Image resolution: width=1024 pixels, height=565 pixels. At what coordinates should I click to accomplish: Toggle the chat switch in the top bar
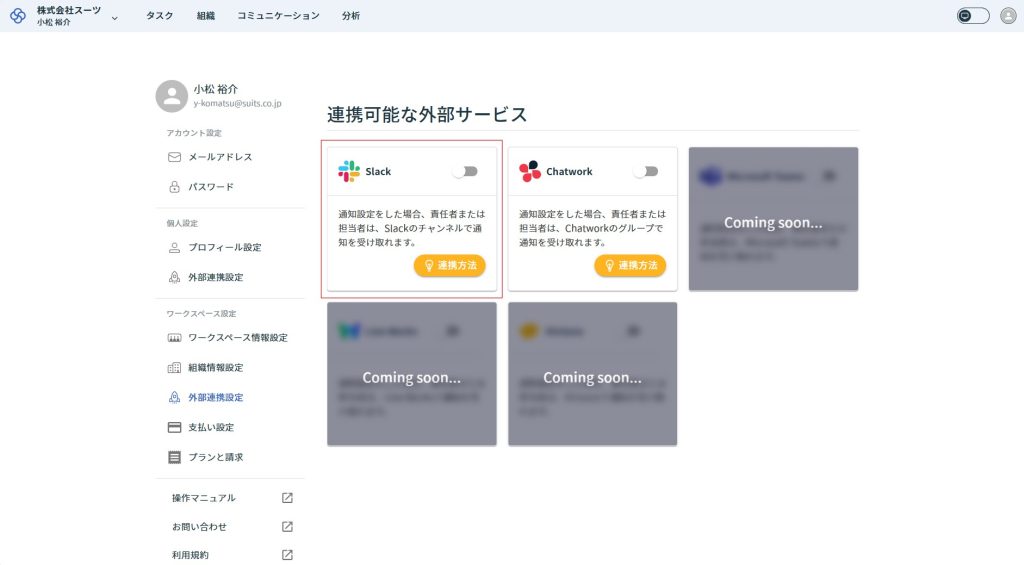pyautogui.click(x=972, y=16)
